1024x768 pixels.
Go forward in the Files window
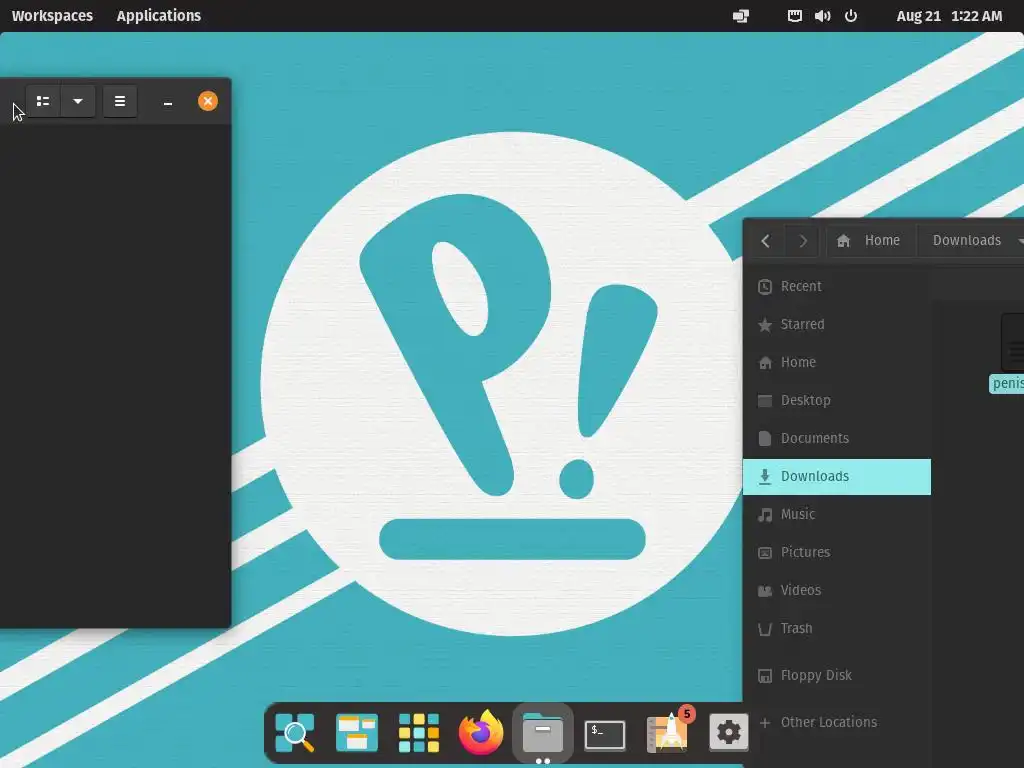coord(803,241)
